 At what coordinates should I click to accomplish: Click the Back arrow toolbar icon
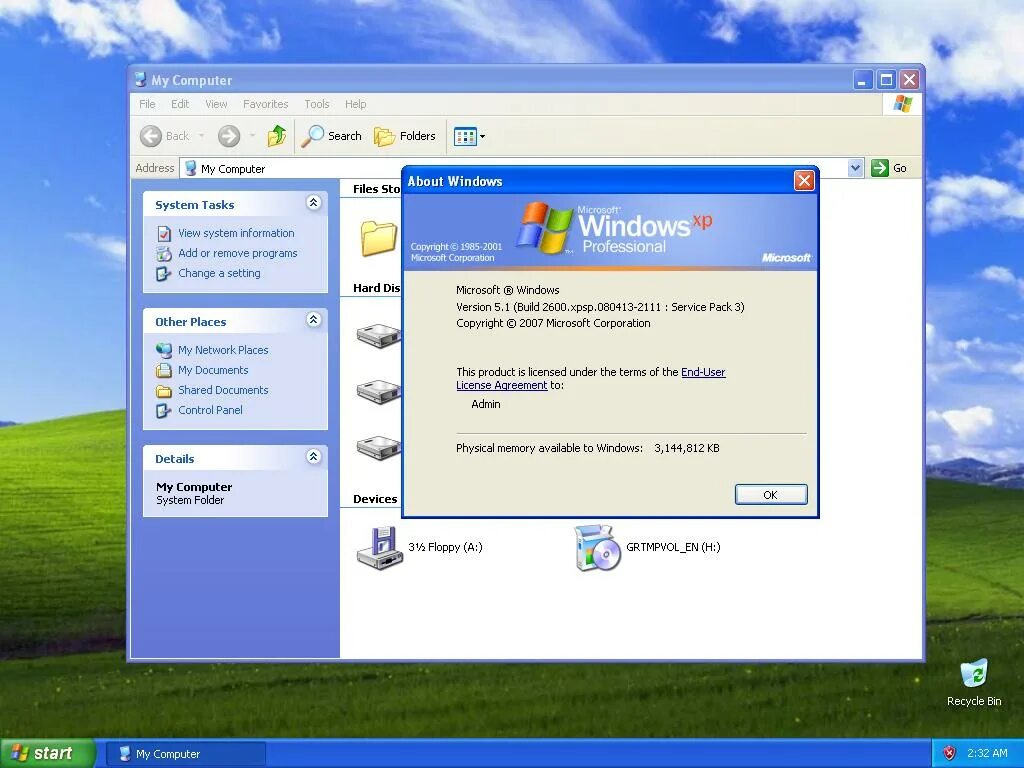tap(151, 136)
